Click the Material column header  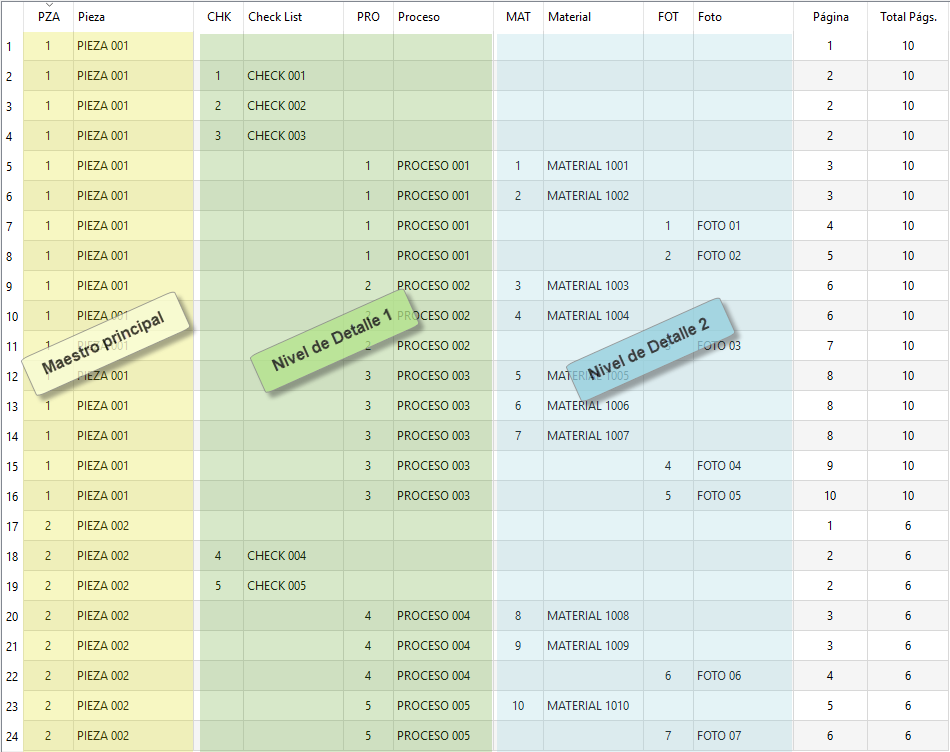point(569,17)
